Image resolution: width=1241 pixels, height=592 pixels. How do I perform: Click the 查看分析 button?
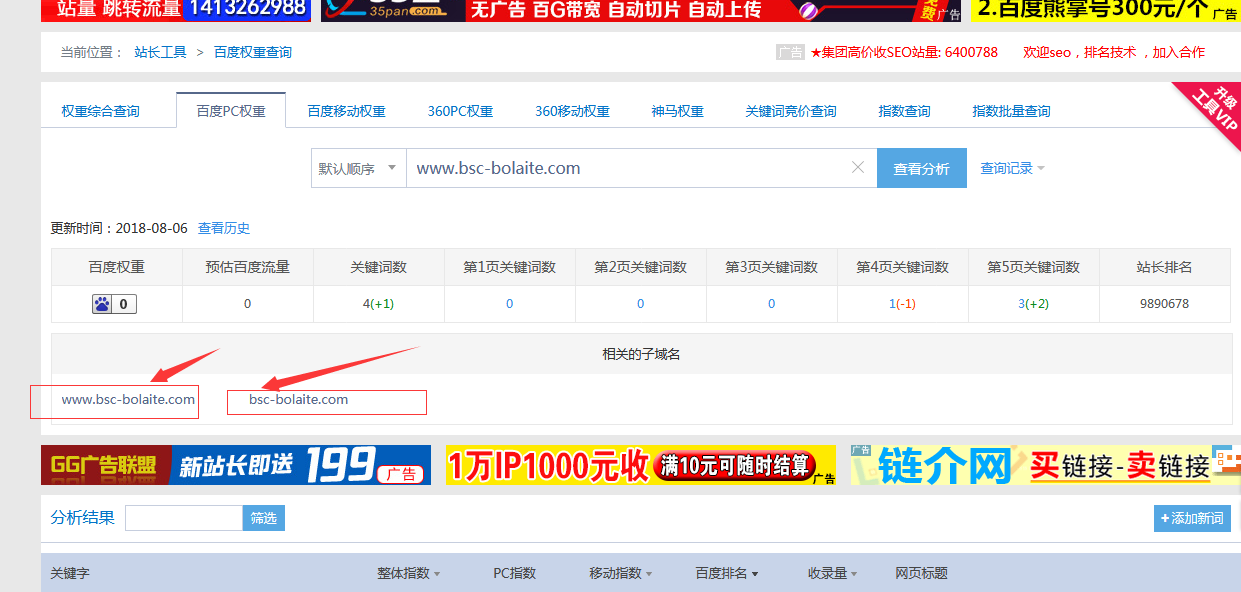click(922, 168)
